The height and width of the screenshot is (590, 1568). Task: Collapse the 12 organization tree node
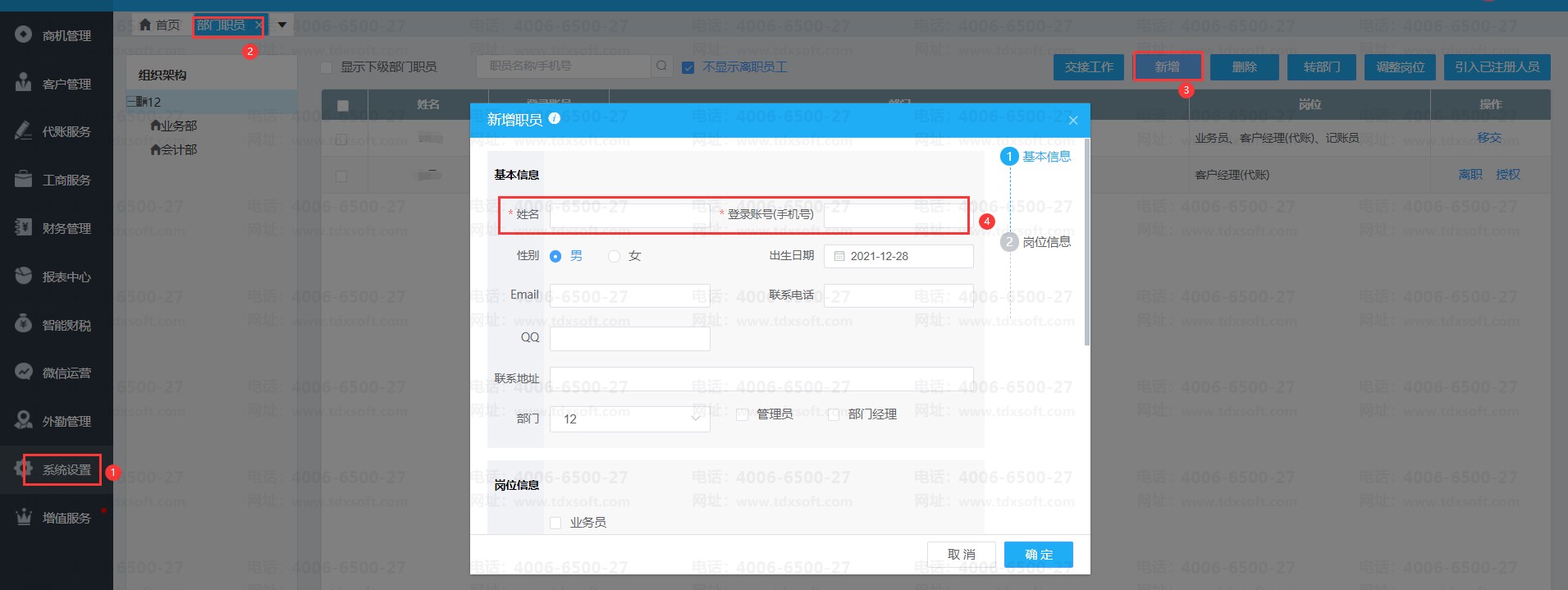click(131, 102)
